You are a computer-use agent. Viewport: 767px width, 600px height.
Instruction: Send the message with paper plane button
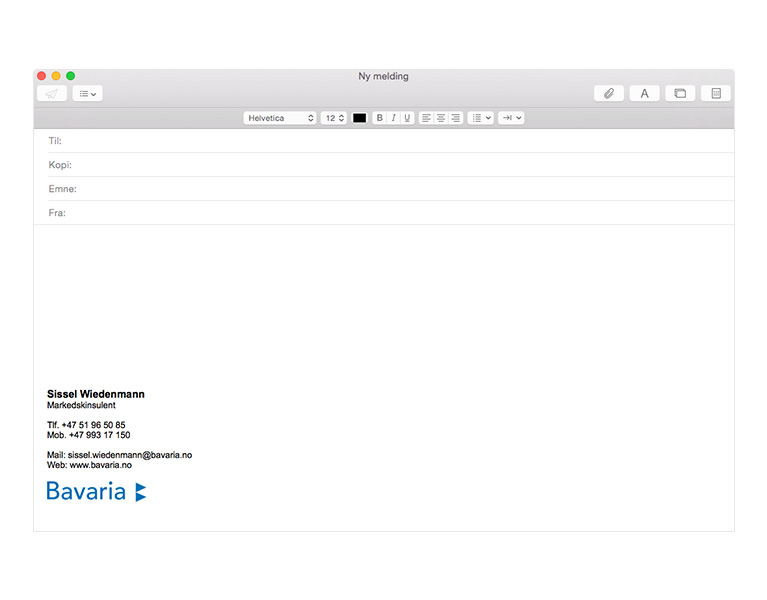(52, 93)
